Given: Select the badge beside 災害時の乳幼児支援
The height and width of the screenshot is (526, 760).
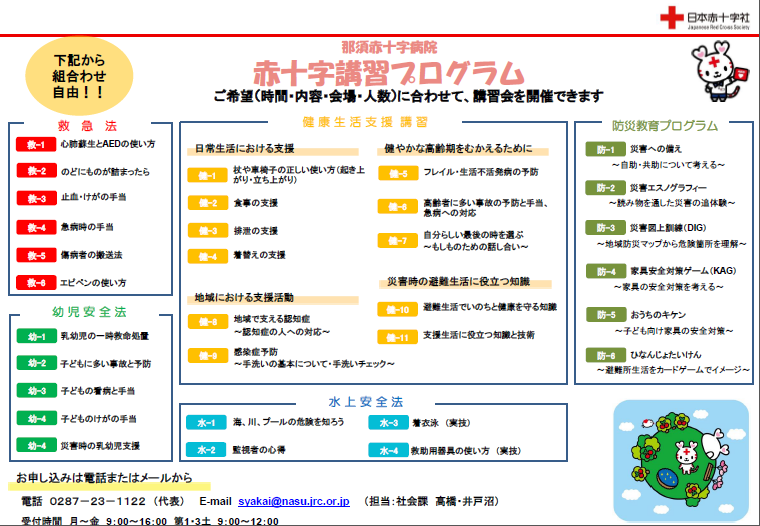Looking at the screenshot, I should [x=36, y=445].
